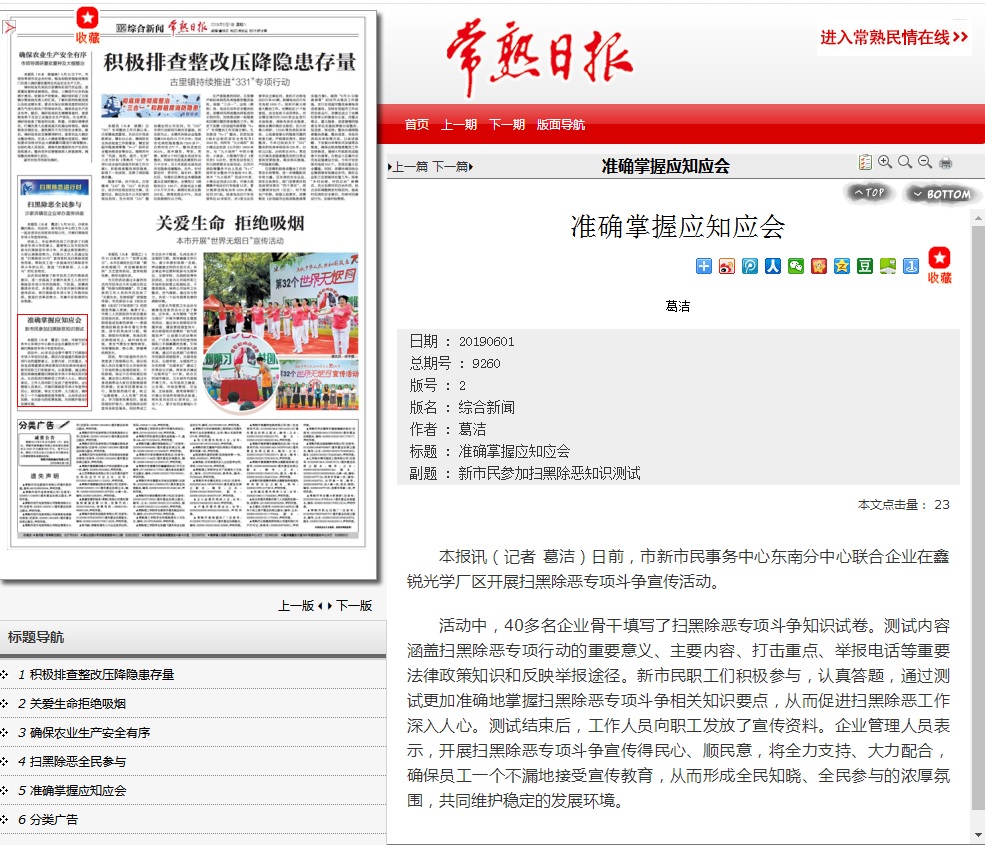The width and height of the screenshot is (985, 845).
Task: Click the 本文点击量 counter text
Action: point(903,504)
